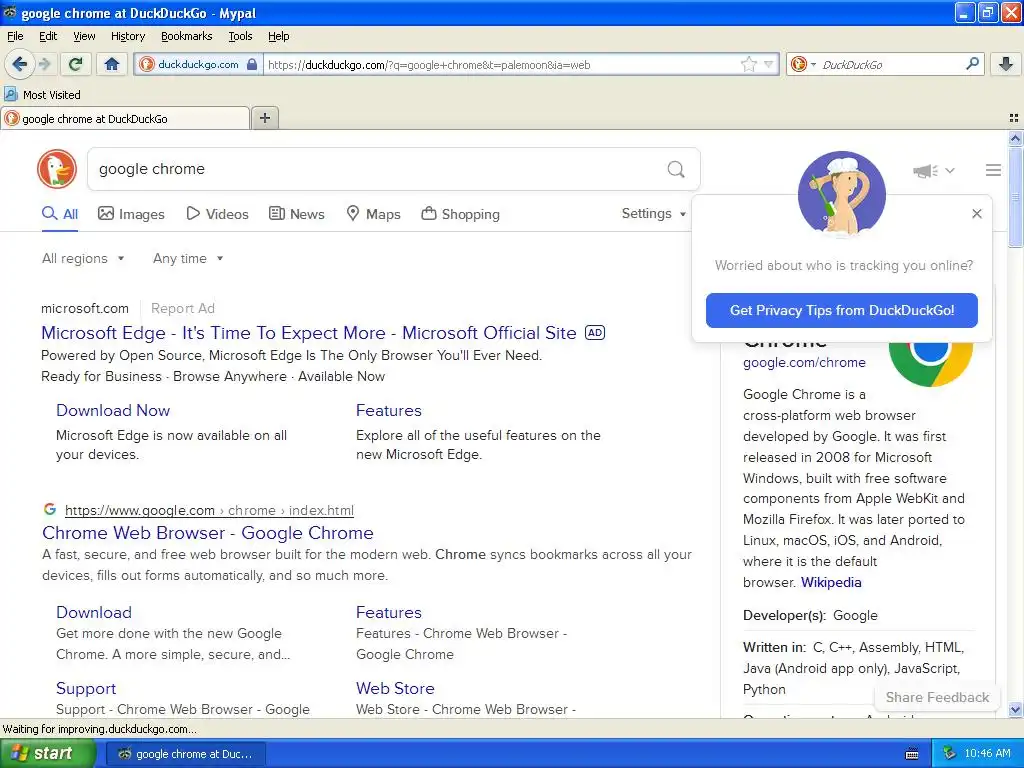Go back using the browser back arrow

point(19,64)
